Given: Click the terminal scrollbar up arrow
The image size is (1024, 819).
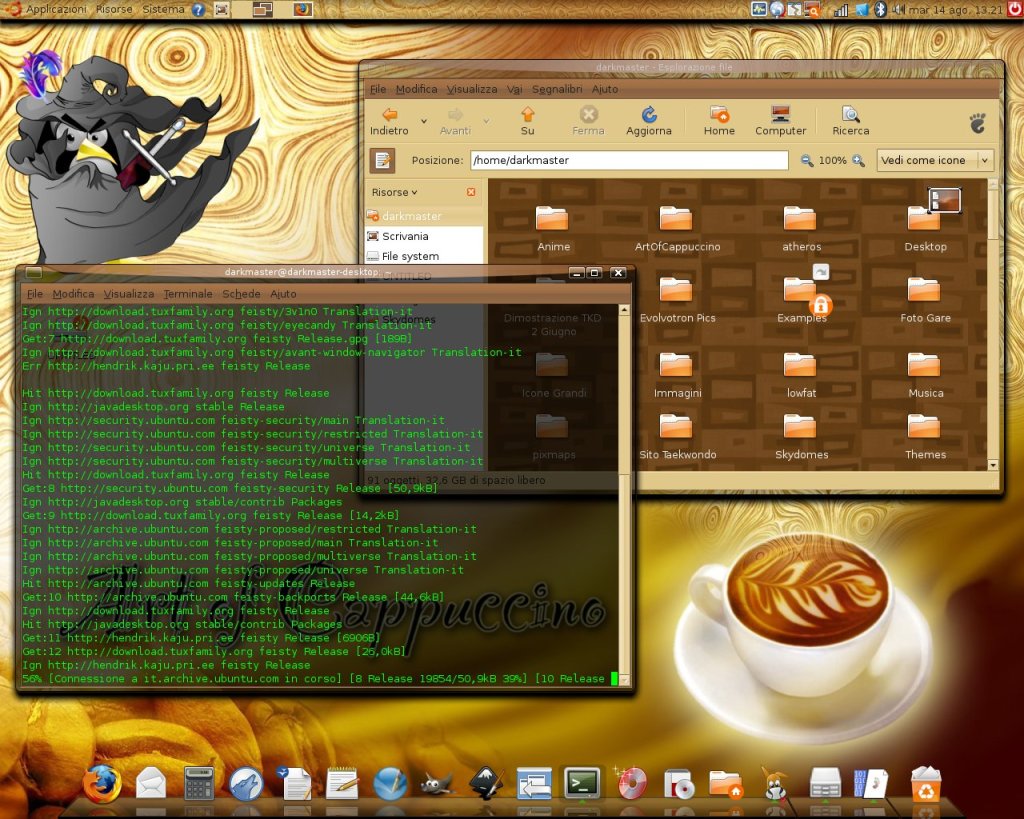Looking at the screenshot, I should pos(624,310).
